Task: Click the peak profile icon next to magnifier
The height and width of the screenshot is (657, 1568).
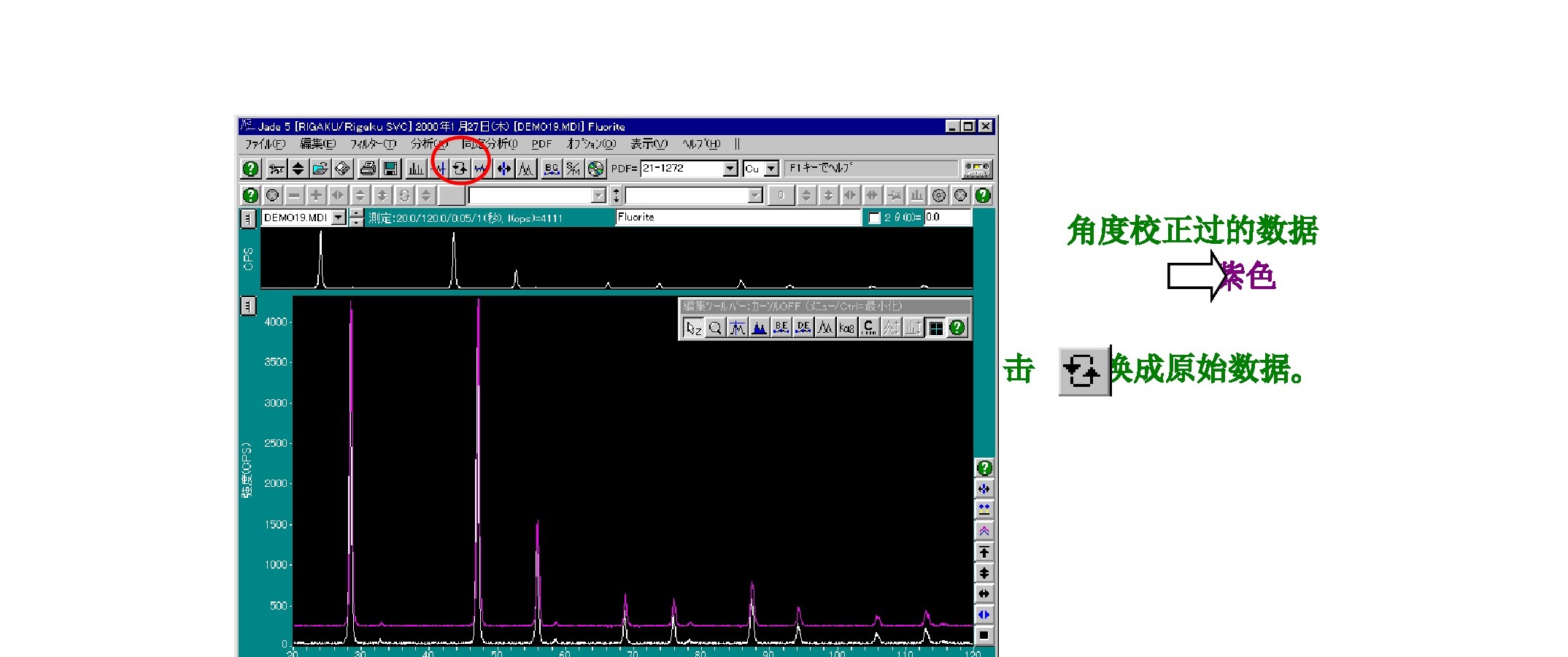Action: (x=737, y=328)
